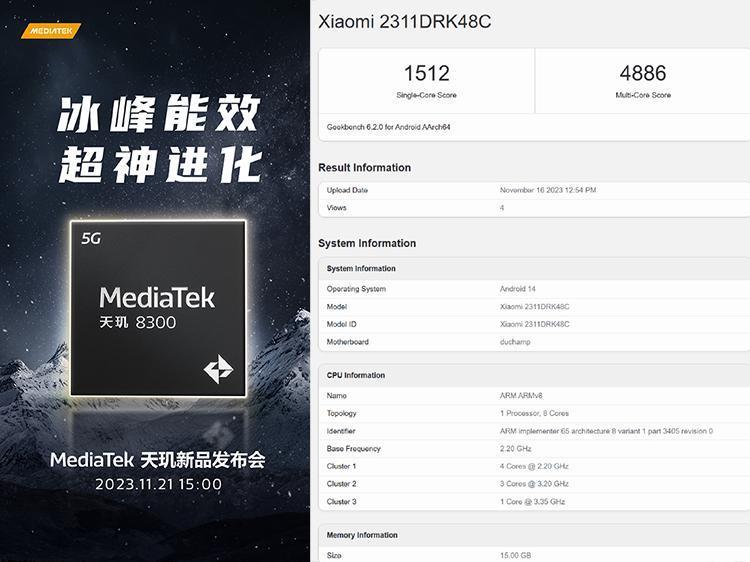Image resolution: width=750 pixels, height=562 pixels.
Task: Click the MediaTek 天玑 8300 chip image
Action: 158,308
